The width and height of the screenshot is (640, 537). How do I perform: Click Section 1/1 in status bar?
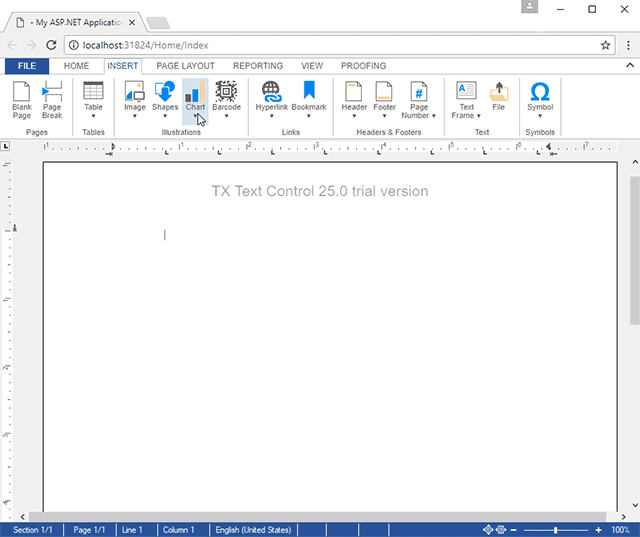tap(33, 530)
